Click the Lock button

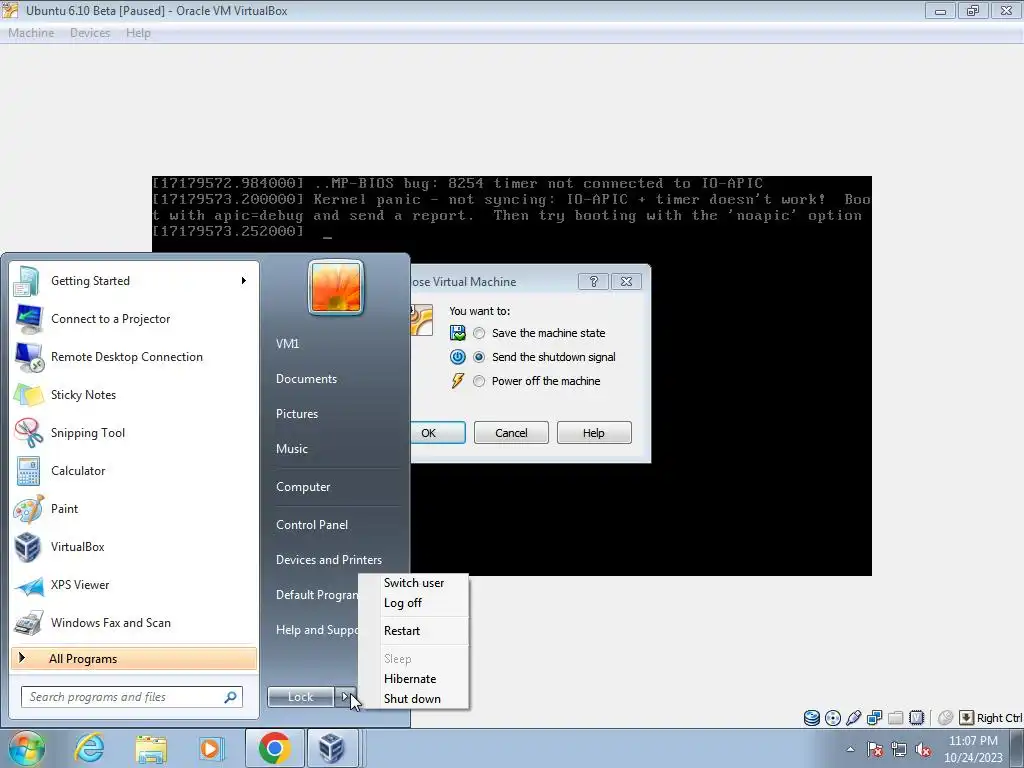(300, 697)
